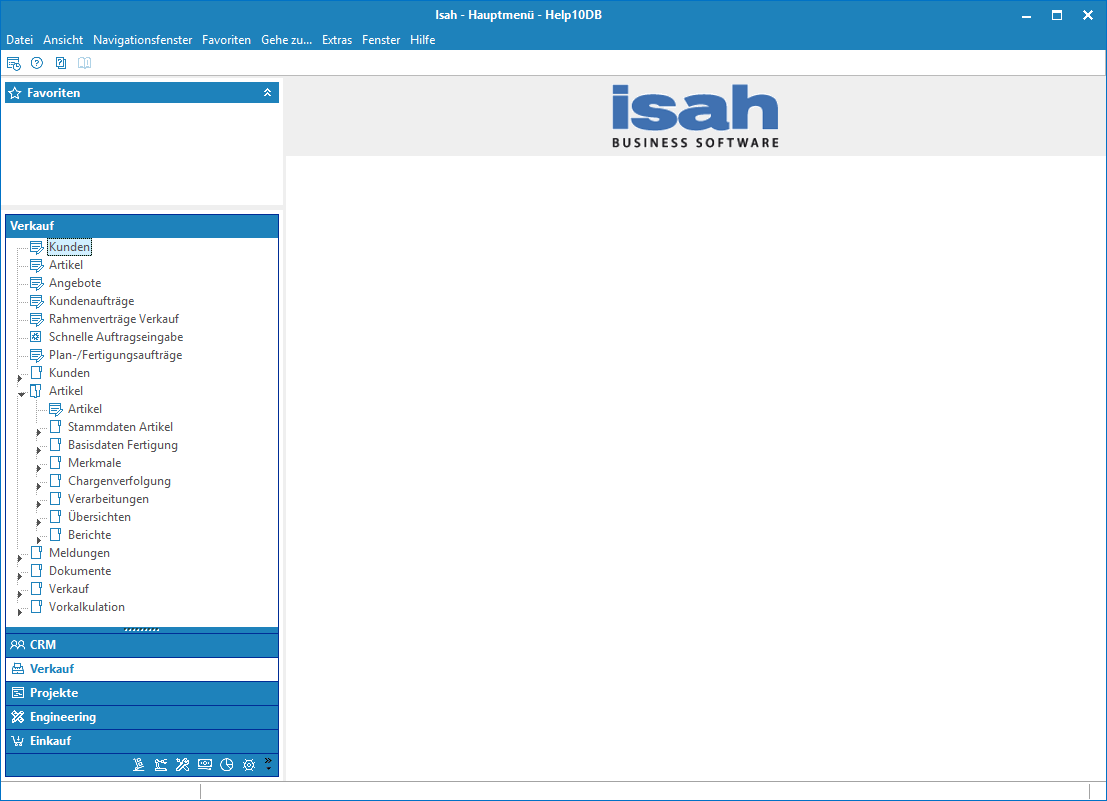Open the Ansicht menu
Image resolution: width=1107 pixels, height=801 pixels.
pos(63,40)
